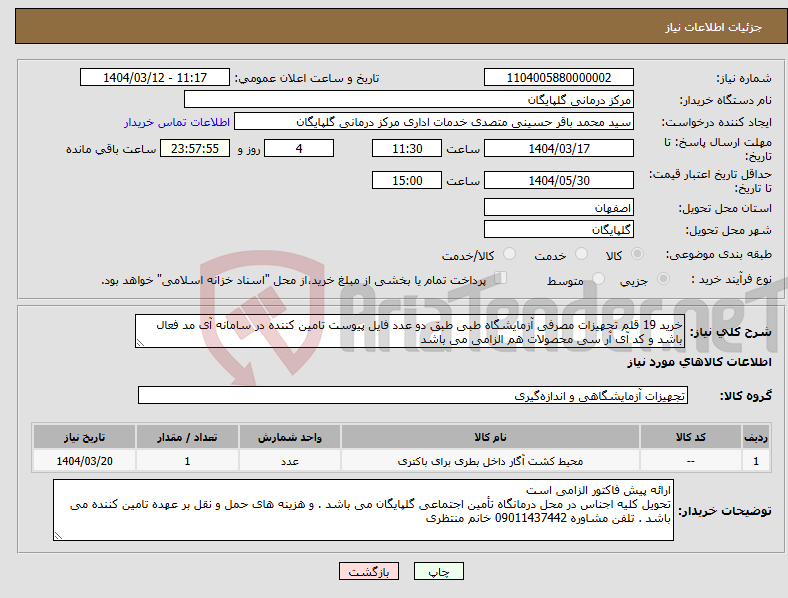Select the کالا radio button
This screenshot has height=598, width=788.
pos(637,254)
